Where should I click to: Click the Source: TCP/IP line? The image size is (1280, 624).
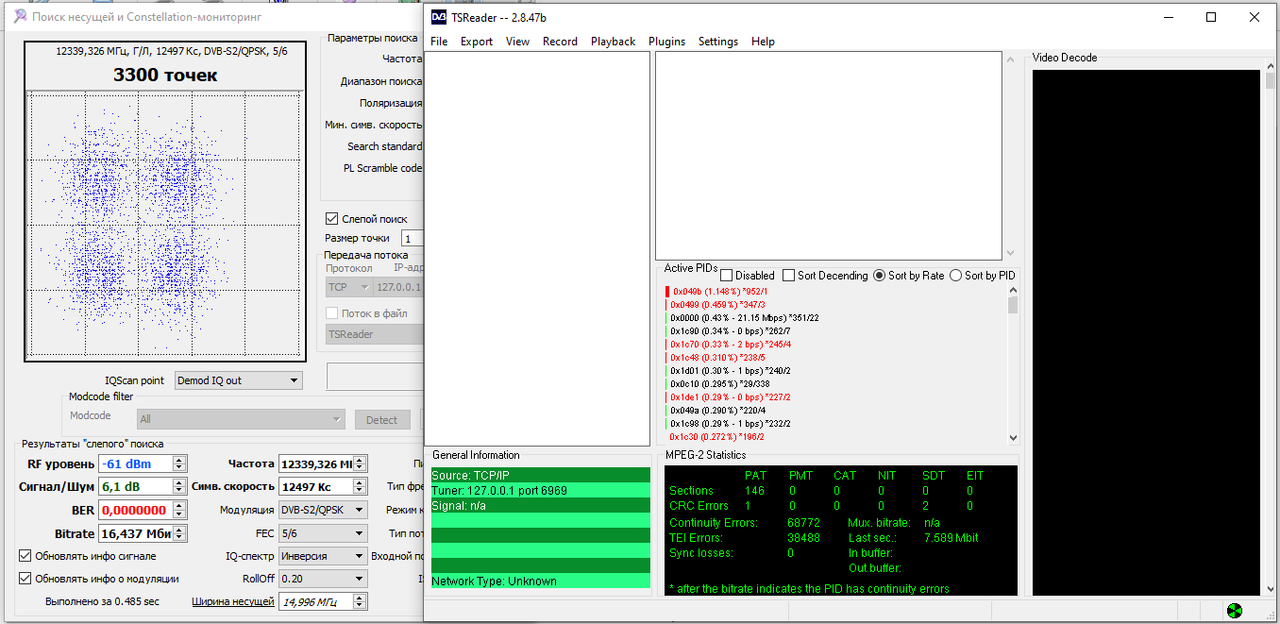pyautogui.click(x=540, y=475)
